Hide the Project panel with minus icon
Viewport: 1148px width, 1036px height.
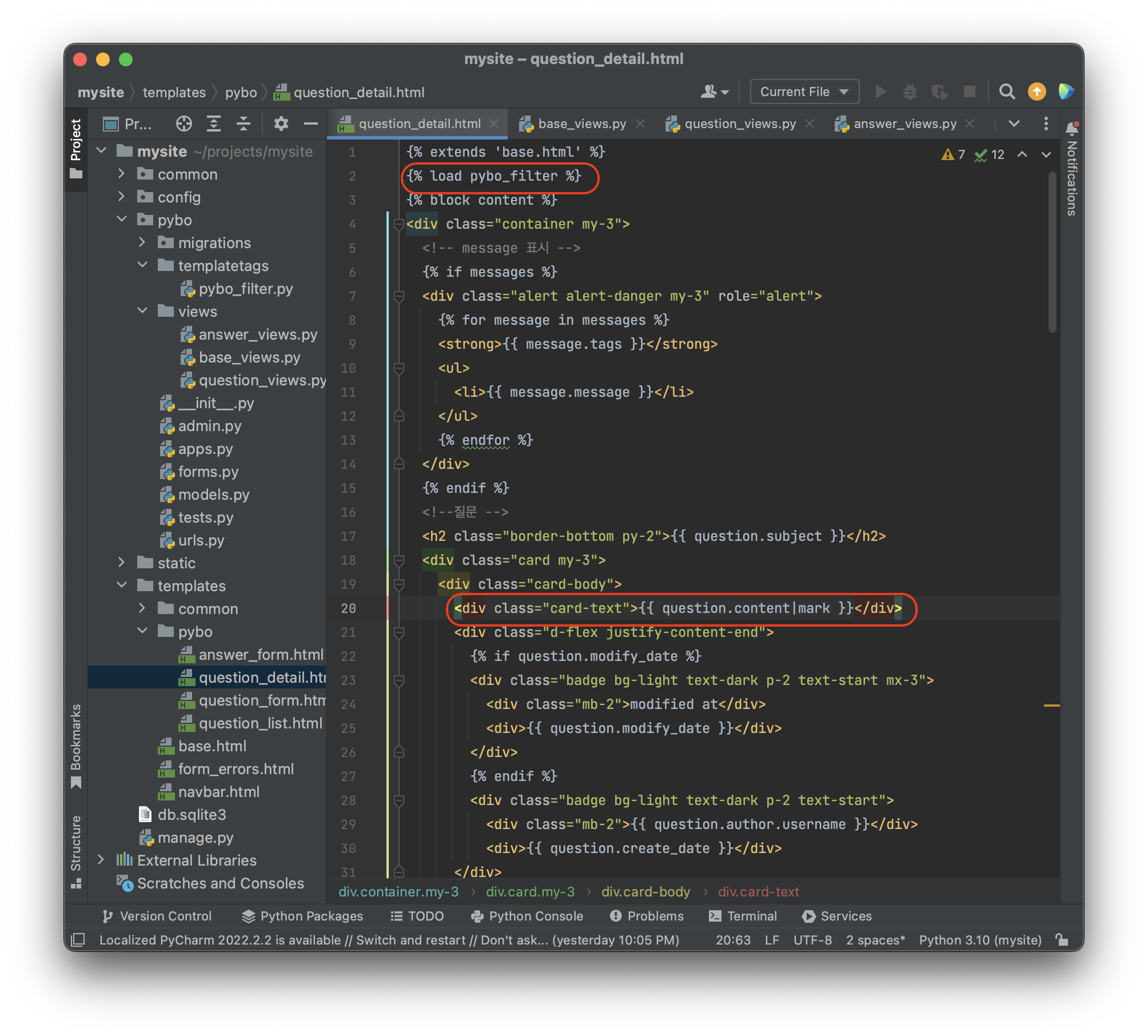coord(310,123)
